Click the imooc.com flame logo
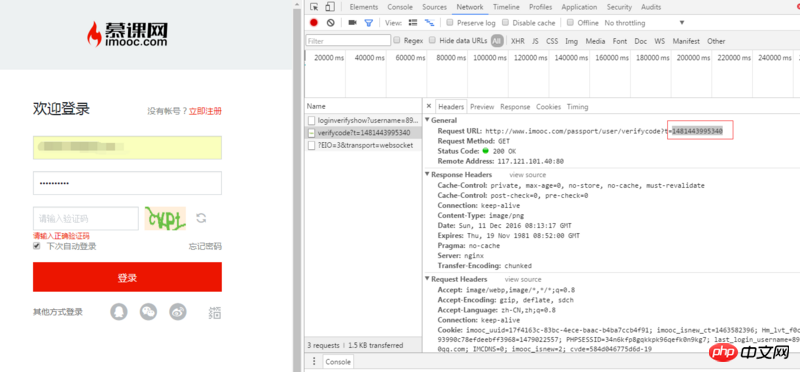This screenshot has height=372, width=800. pos(127,35)
